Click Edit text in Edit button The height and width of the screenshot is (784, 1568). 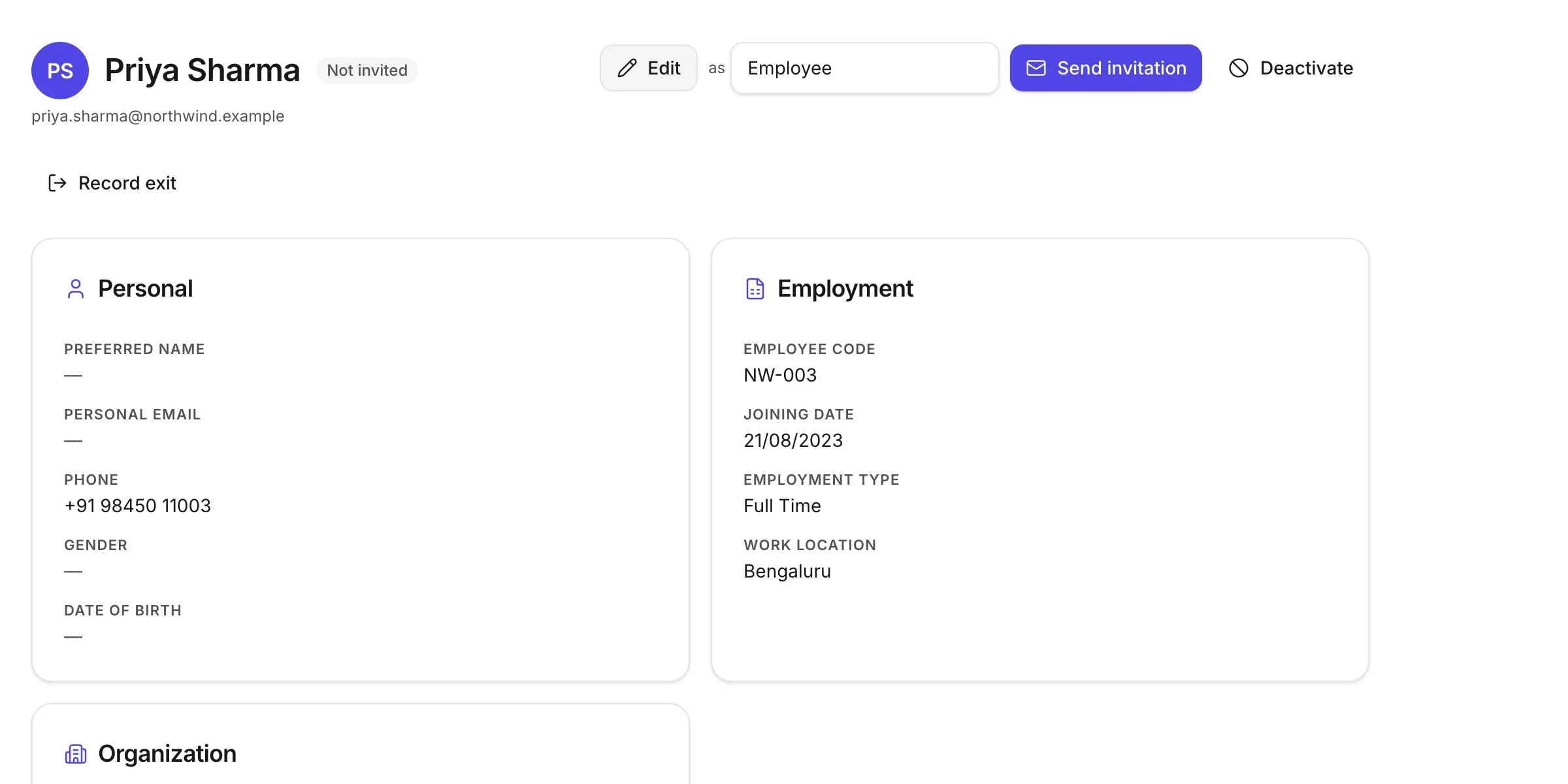tap(664, 68)
